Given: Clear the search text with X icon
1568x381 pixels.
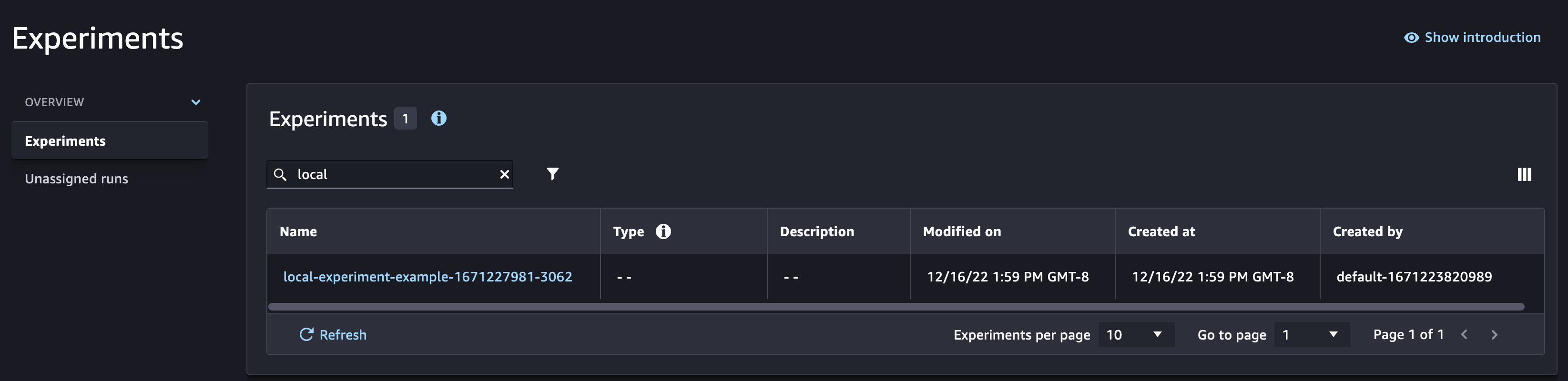Looking at the screenshot, I should [x=504, y=175].
